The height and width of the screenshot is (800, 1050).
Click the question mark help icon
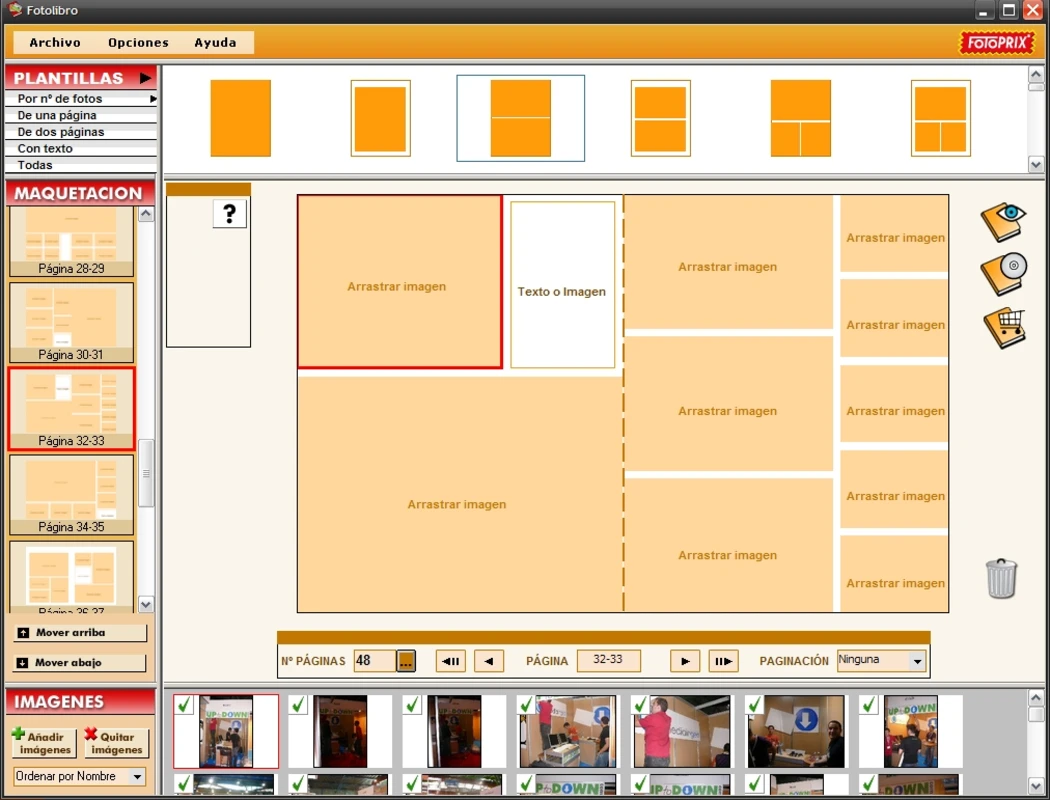[x=229, y=214]
